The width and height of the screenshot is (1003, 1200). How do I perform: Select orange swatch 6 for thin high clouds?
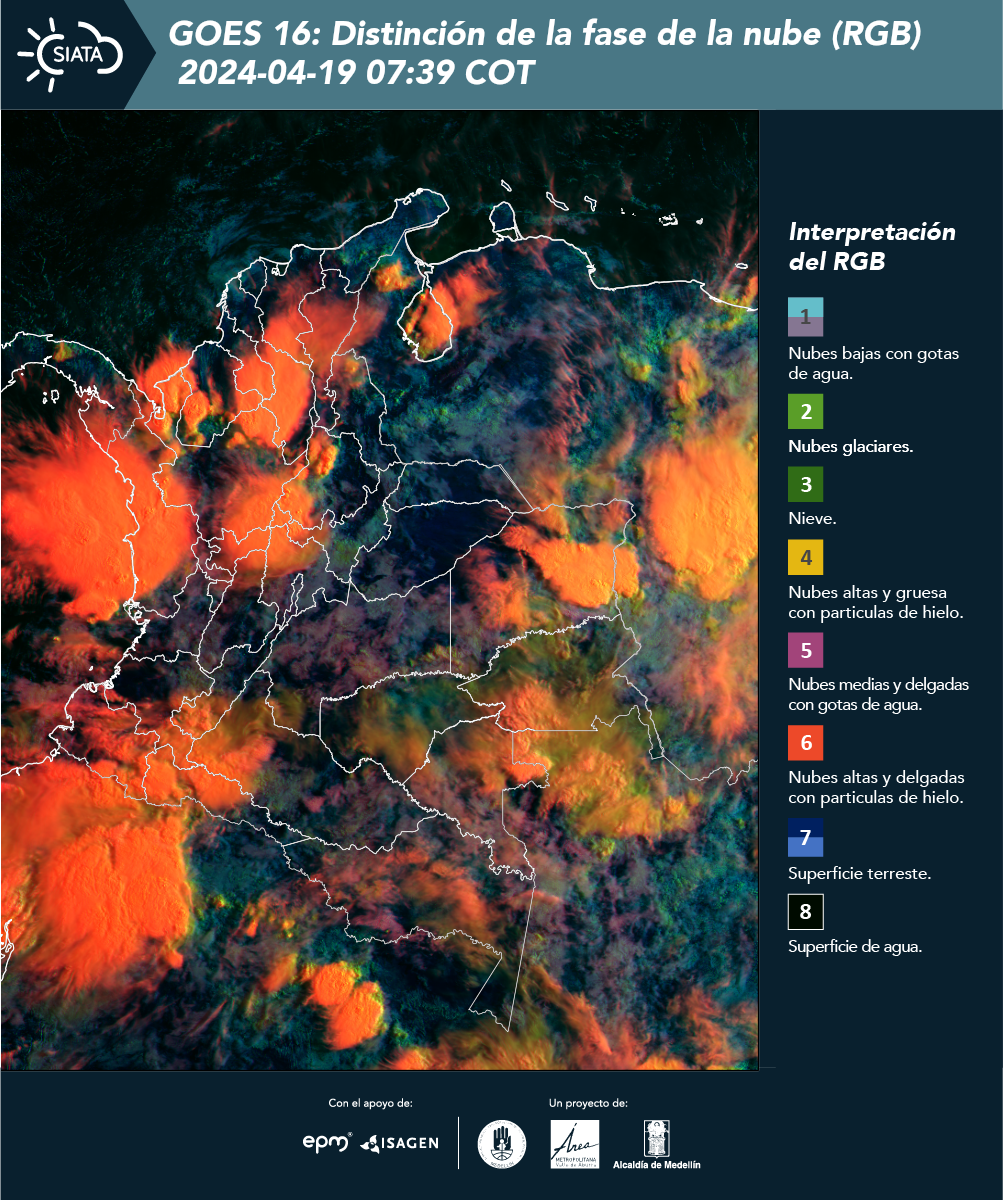pos(805,743)
